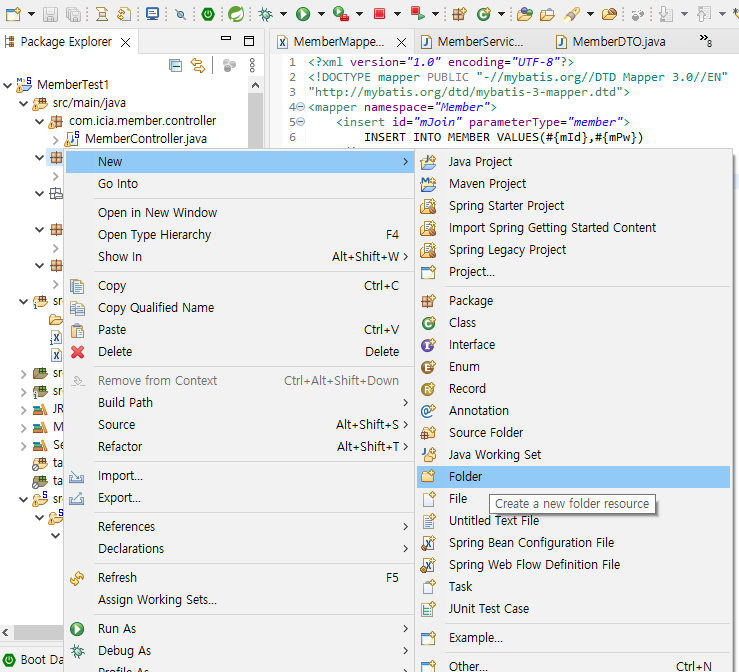Maximize the Package Explorer view
Viewport: 739px width, 672px height.
click(x=249, y=41)
